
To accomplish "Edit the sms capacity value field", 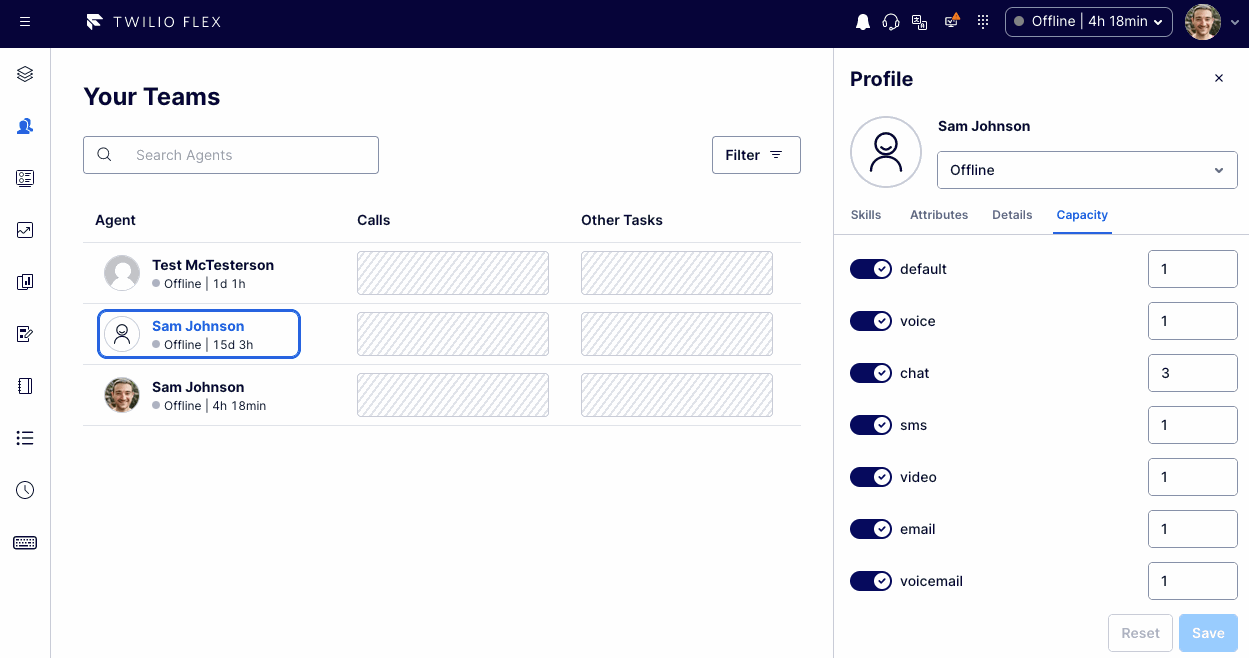I will coord(1193,425).
